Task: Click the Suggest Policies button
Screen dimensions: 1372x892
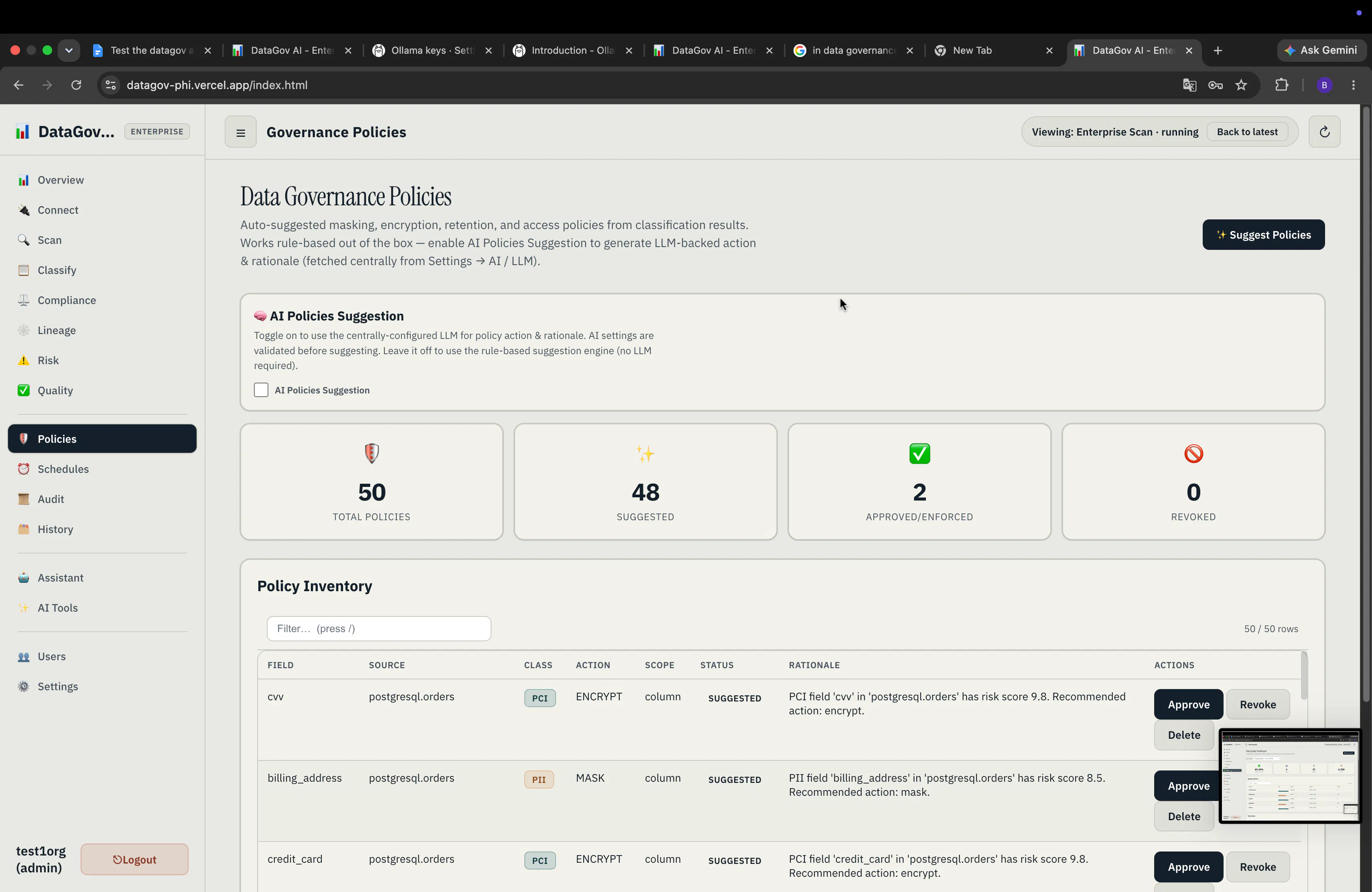Action: click(x=1263, y=235)
